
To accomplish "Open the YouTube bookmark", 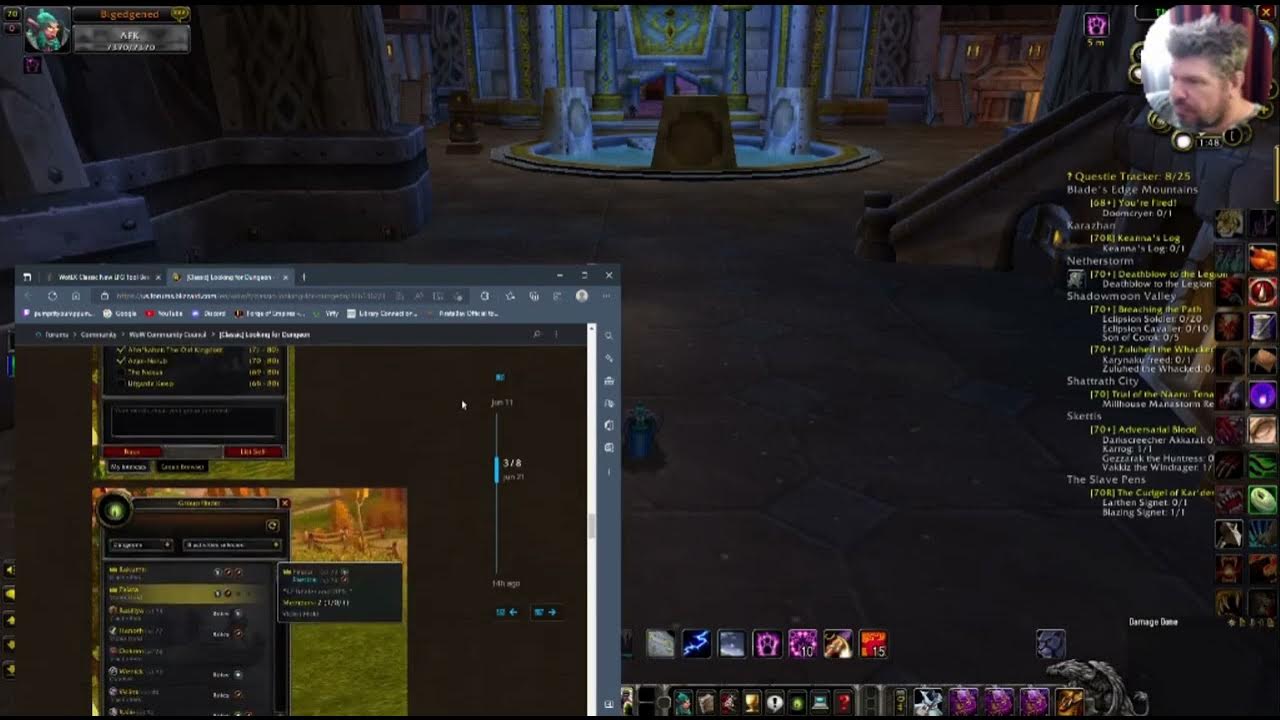I will coord(164,313).
